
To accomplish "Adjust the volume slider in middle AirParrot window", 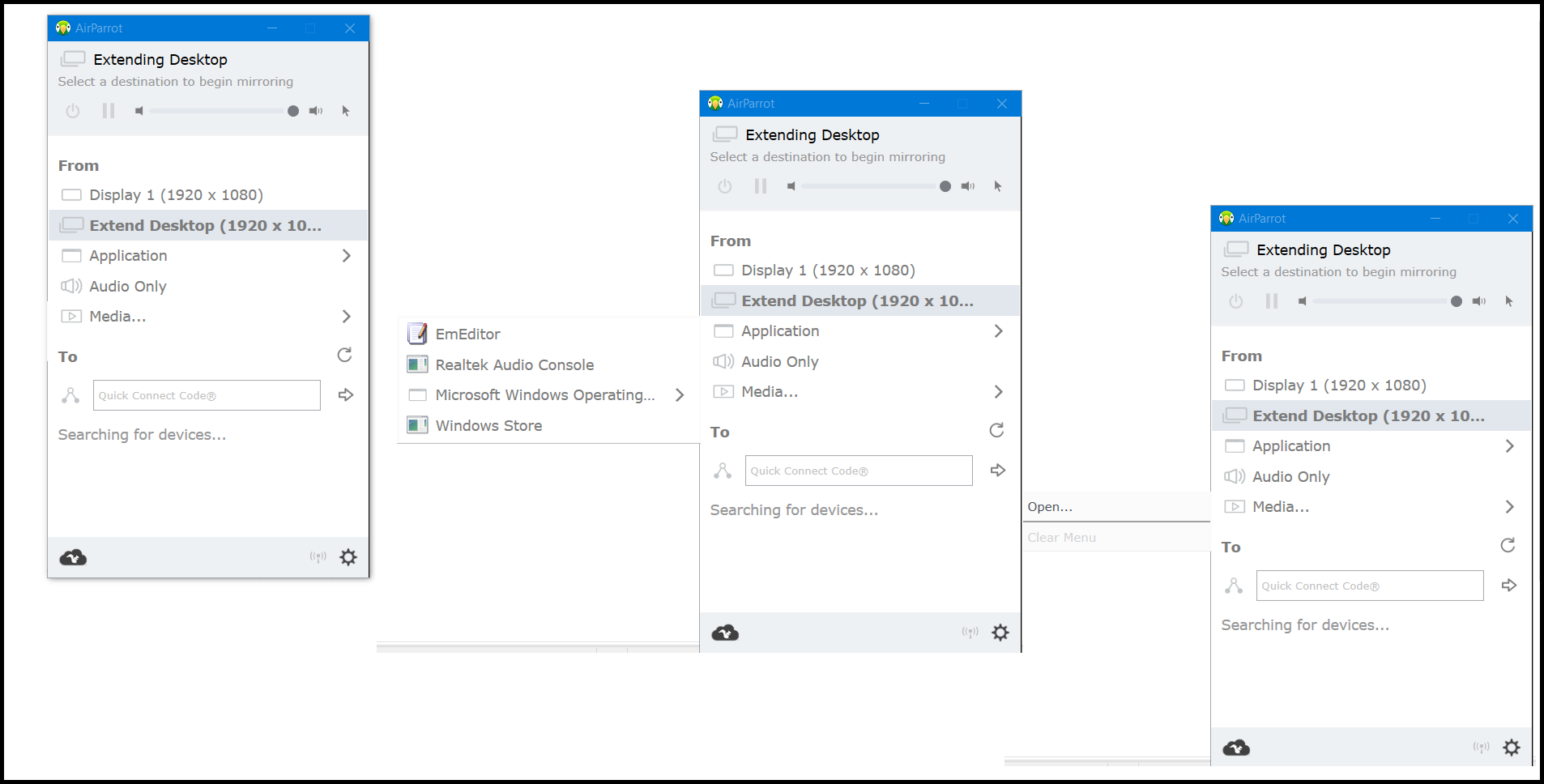I will 876,186.
